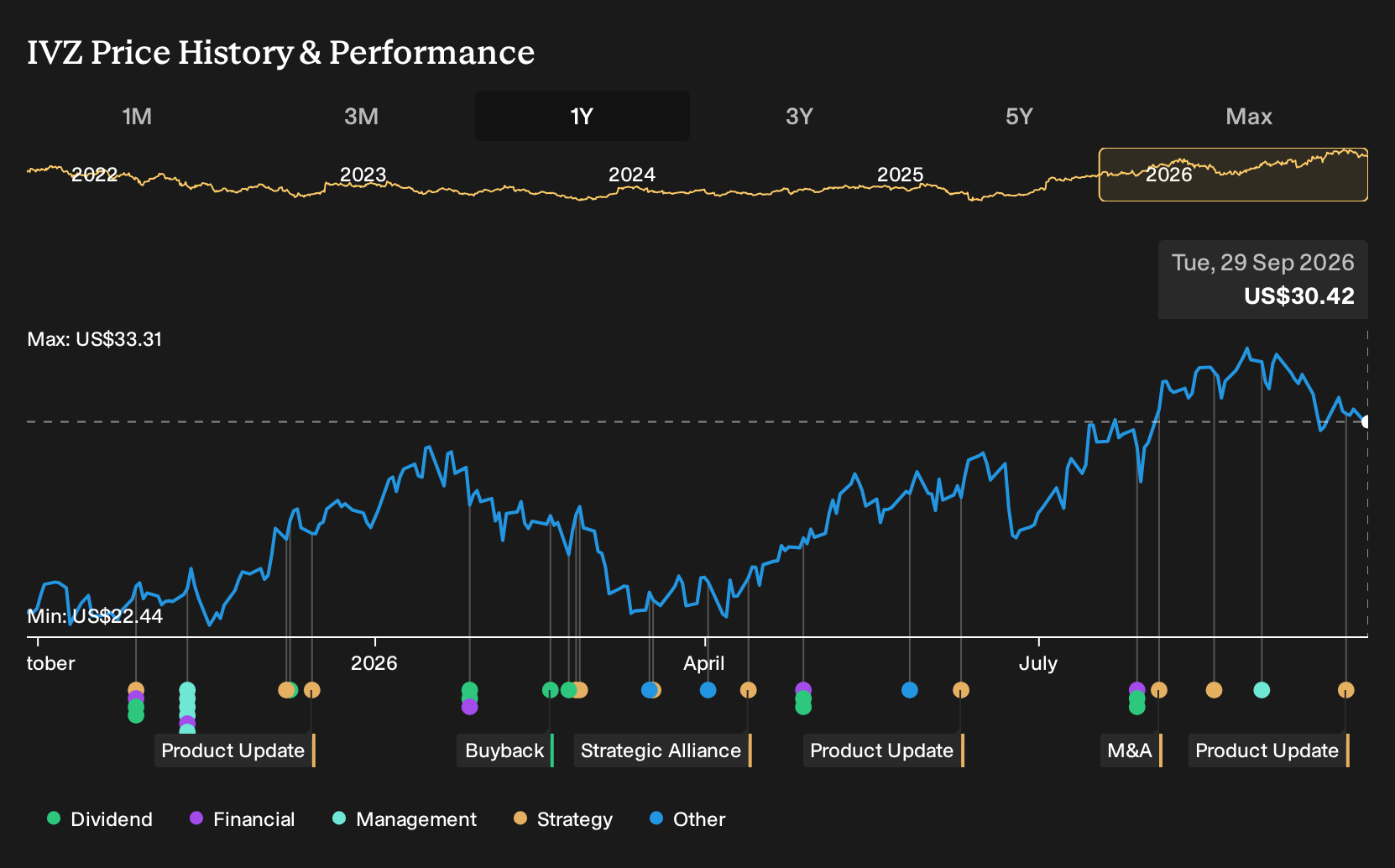Show the 5Y price history
The image size is (1395, 868).
click(1019, 116)
